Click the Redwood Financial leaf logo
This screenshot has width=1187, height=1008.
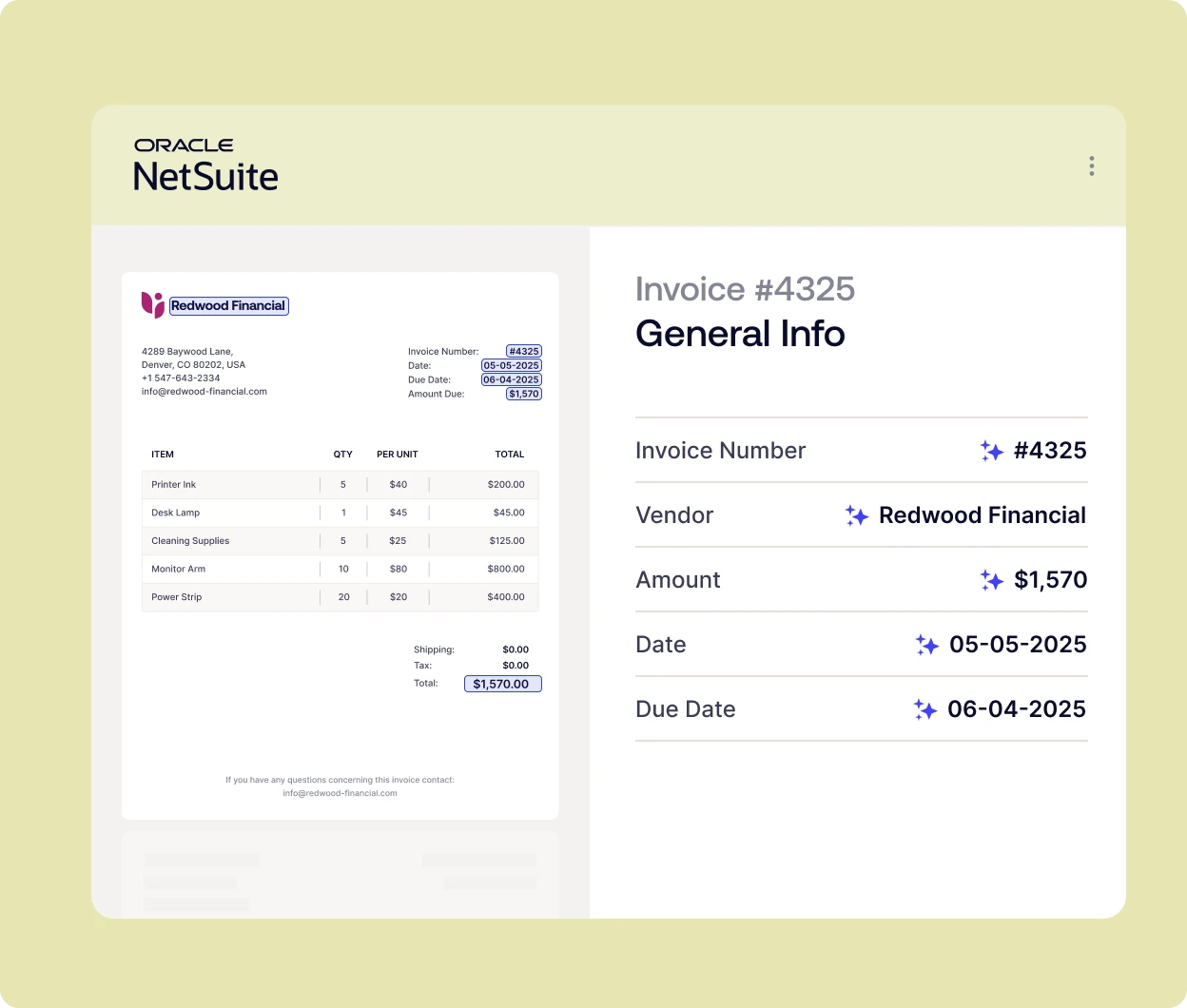pos(152,304)
